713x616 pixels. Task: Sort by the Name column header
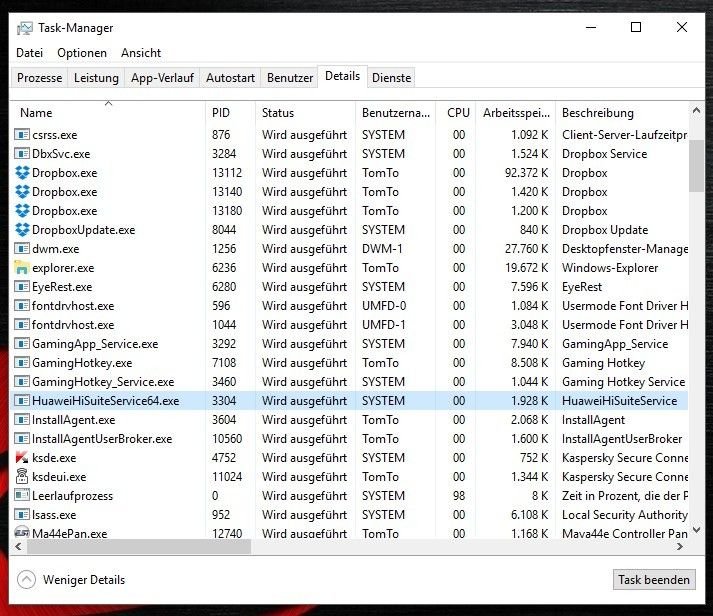tap(108, 113)
